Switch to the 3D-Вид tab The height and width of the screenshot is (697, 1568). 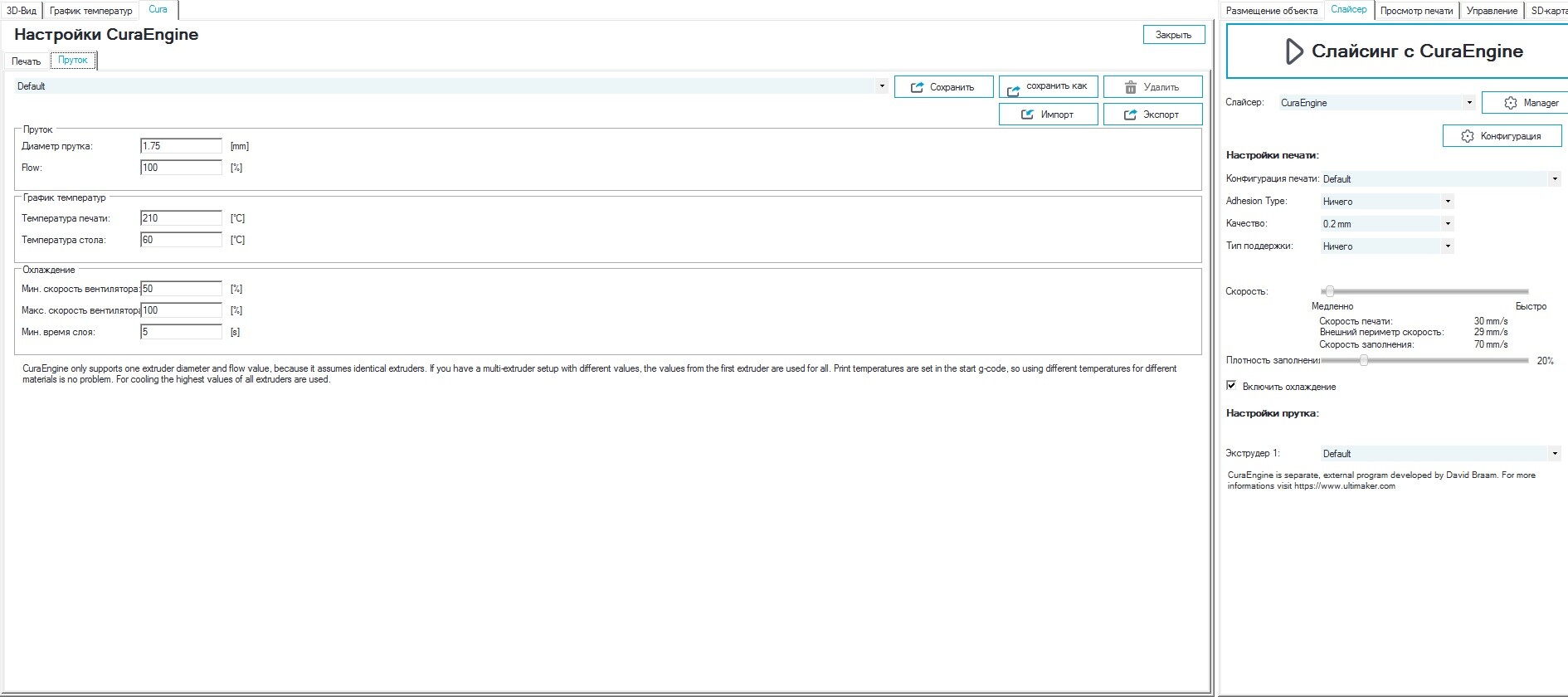[x=22, y=11]
